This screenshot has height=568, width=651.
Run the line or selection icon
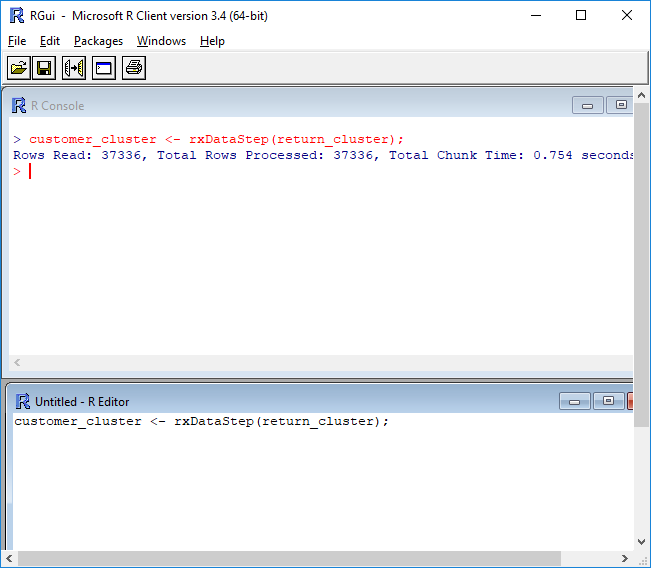(74, 68)
